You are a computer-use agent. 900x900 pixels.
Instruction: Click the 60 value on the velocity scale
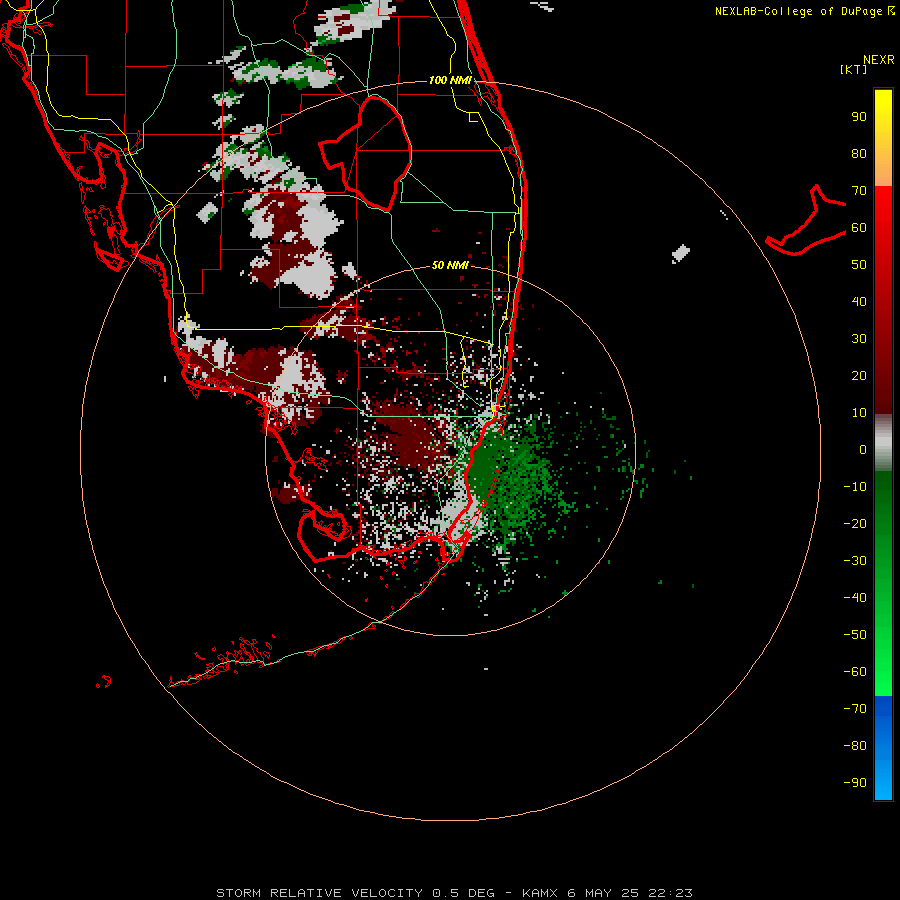pyautogui.click(x=859, y=227)
